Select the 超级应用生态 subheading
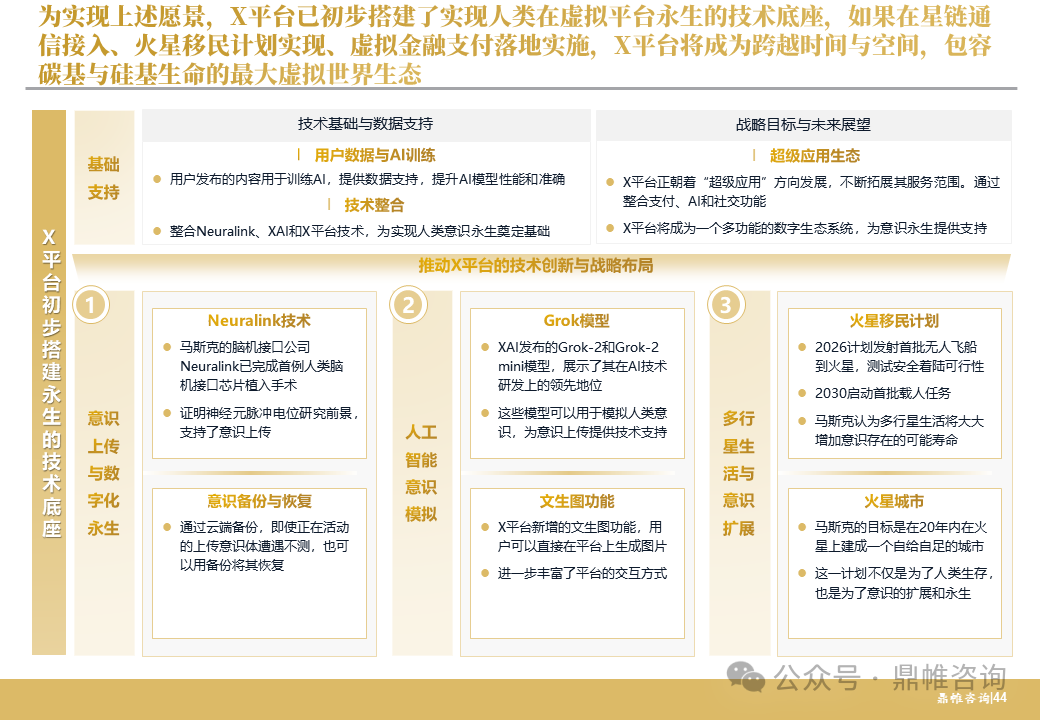The height and width of the screenshot is (720, 1040). 814,156
